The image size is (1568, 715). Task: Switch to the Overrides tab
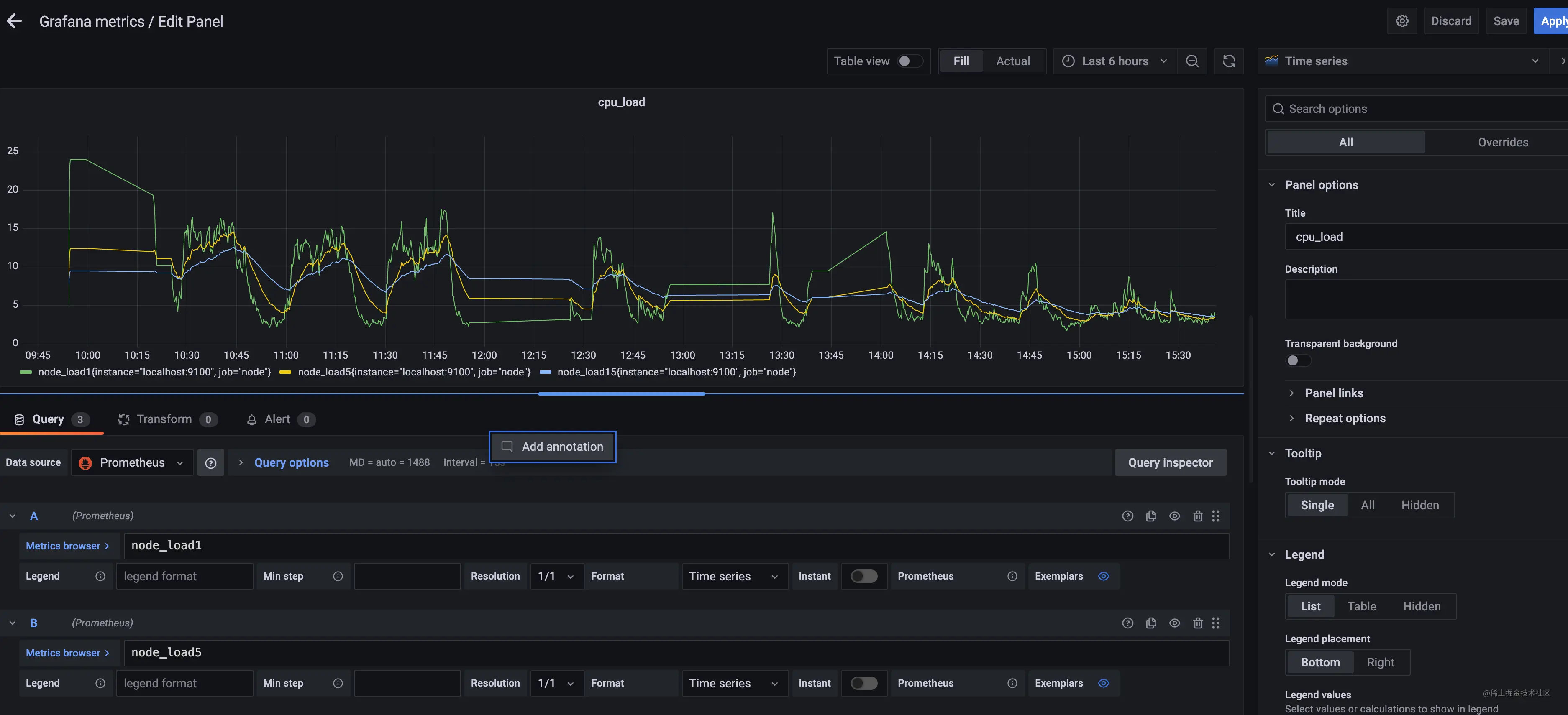click(x=1503, y=143)
